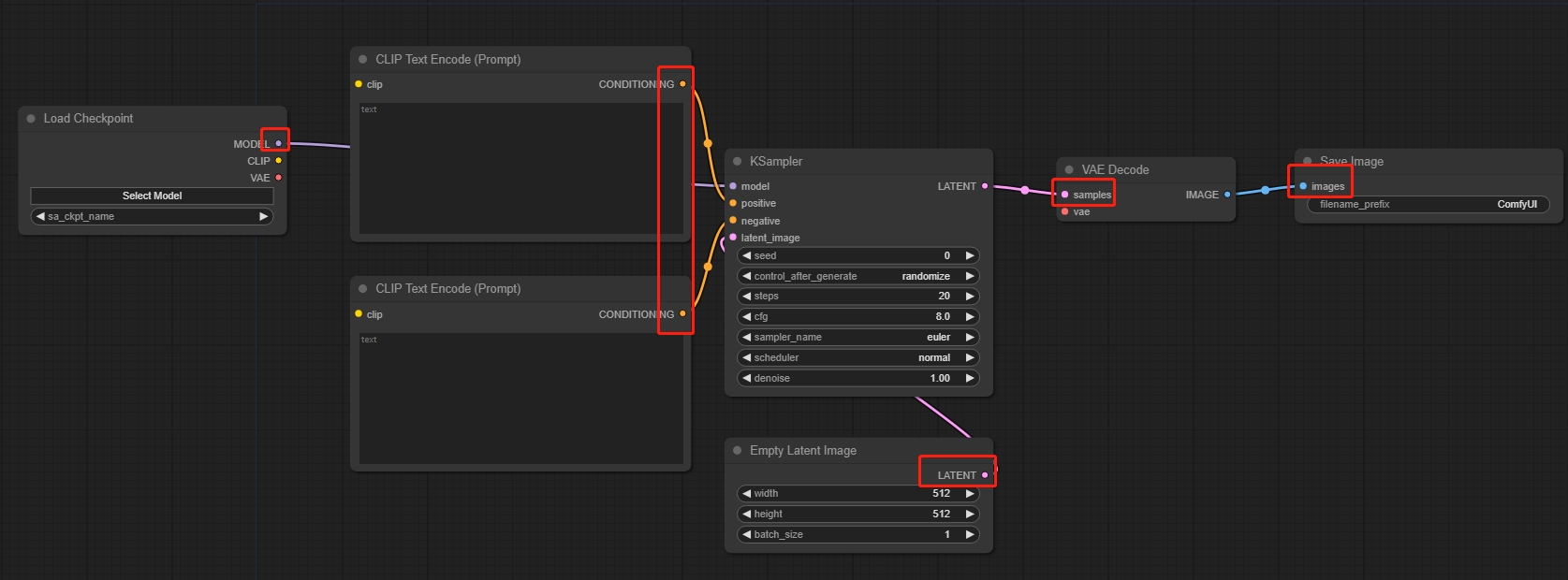This screenshot has width=1568, height=580.
Task: Click the MODEL output port on Load Checkpoint
Action: (x=278, y=143)
